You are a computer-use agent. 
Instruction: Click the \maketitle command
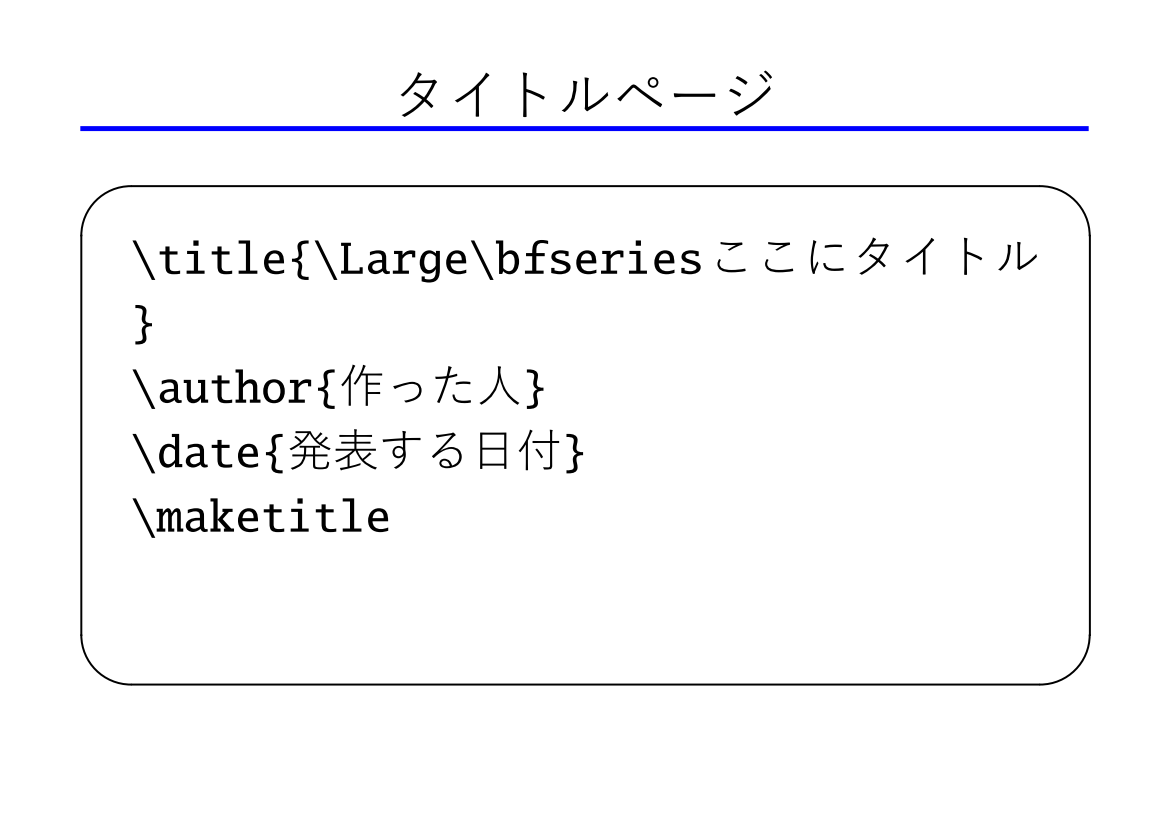[261, 517]
